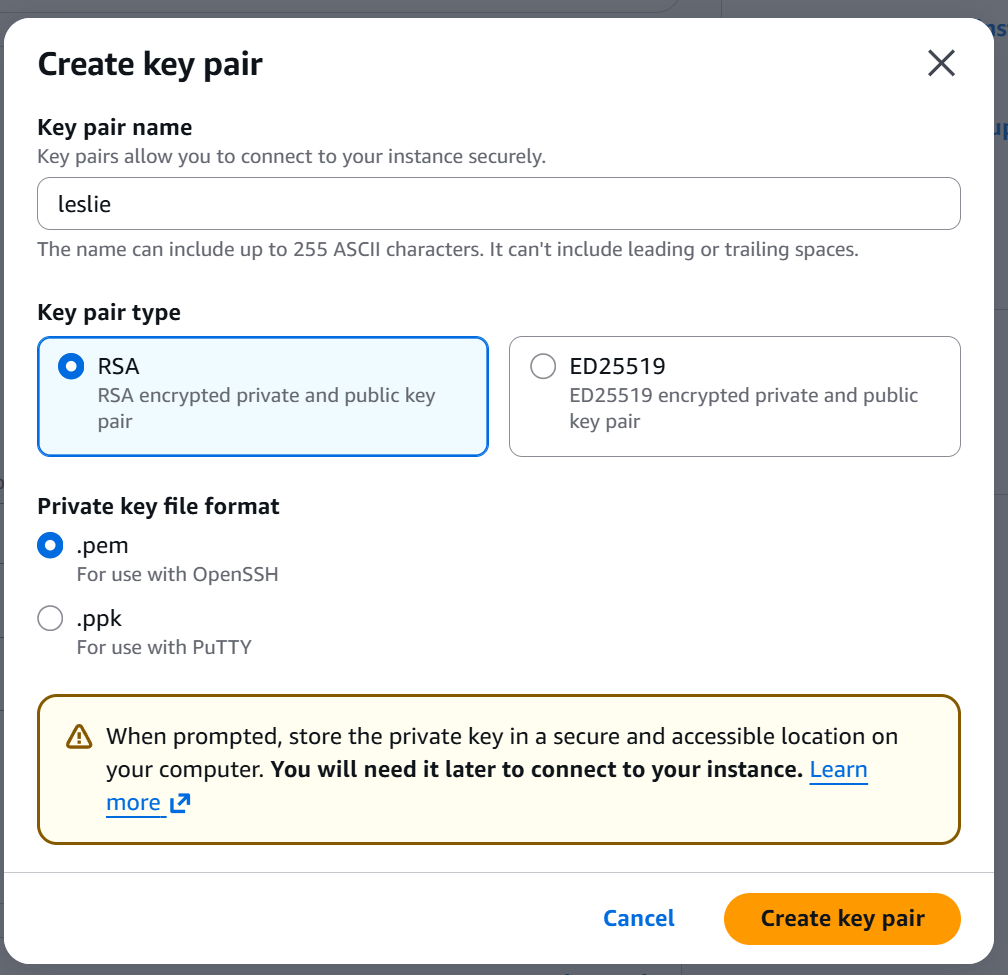Image resolution: width=1008 pixels, height=975 pixels.
Task: Open the Learn more link
Action: pos(838,770)
